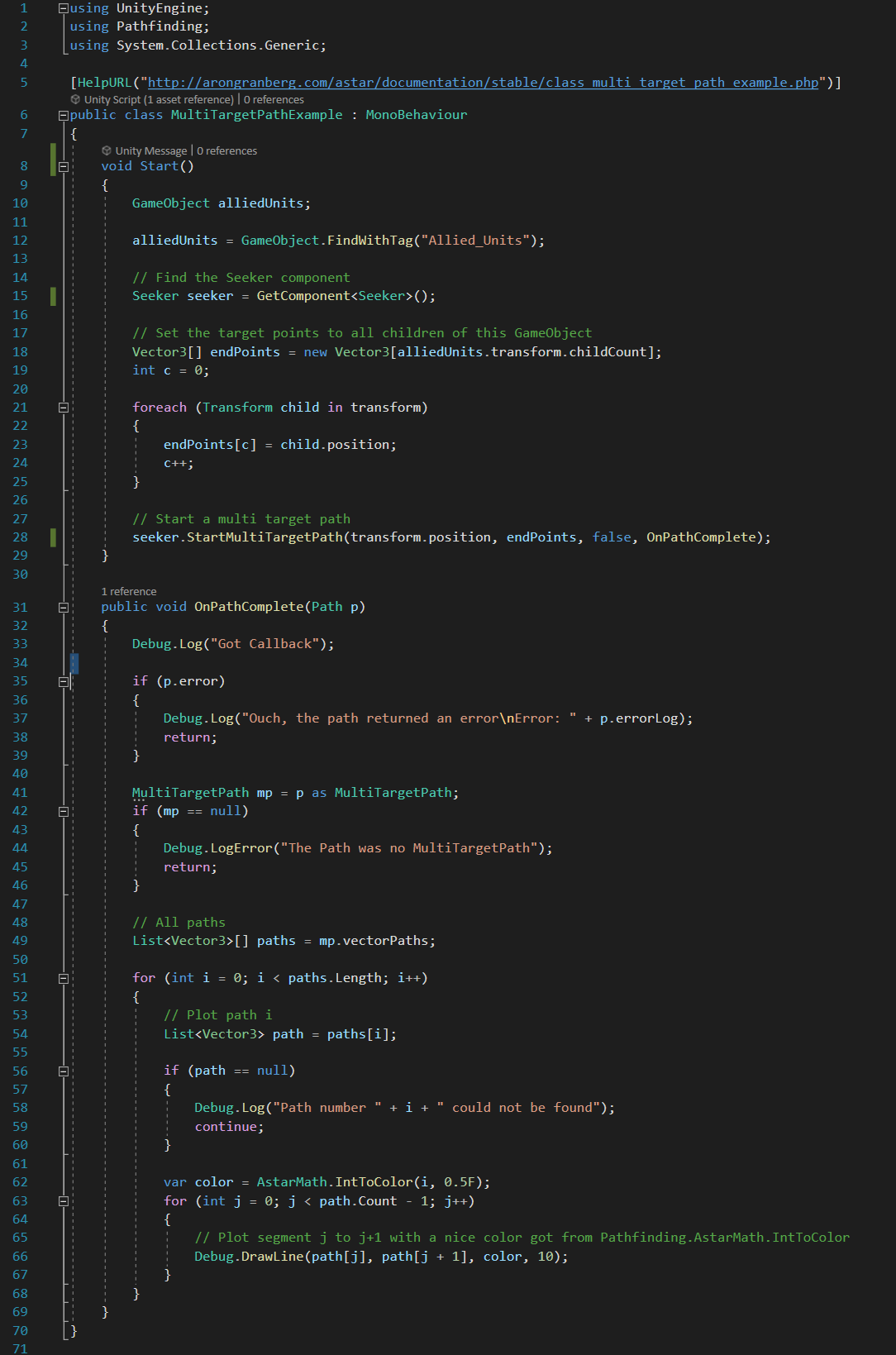
Task: Show class references via '0 references' CodeLens
Action: 274,99
